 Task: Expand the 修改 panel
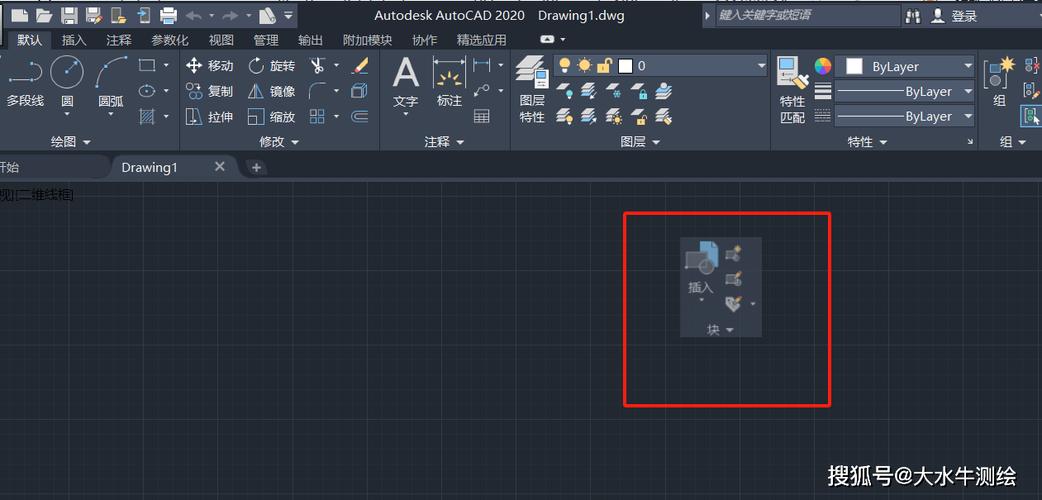coord(279,142)
